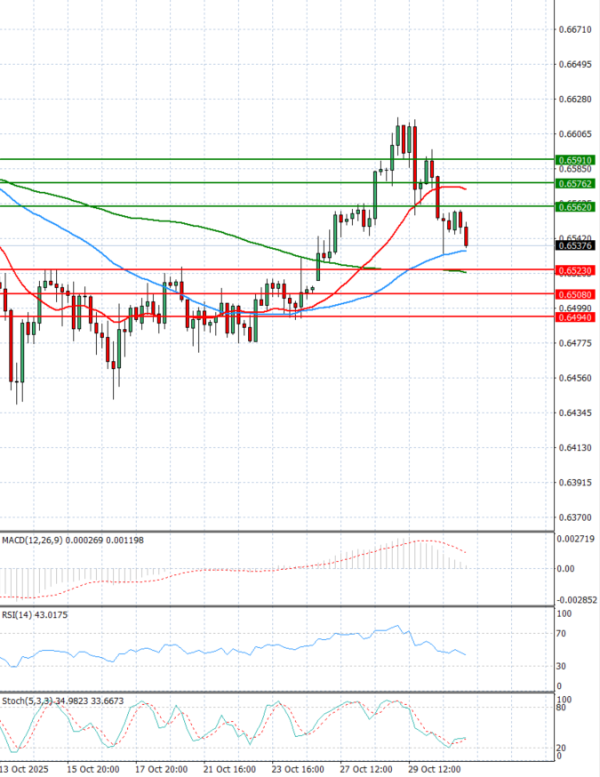
Task: Select the red 0.64940 support price tag
Action: coord(574,317)
